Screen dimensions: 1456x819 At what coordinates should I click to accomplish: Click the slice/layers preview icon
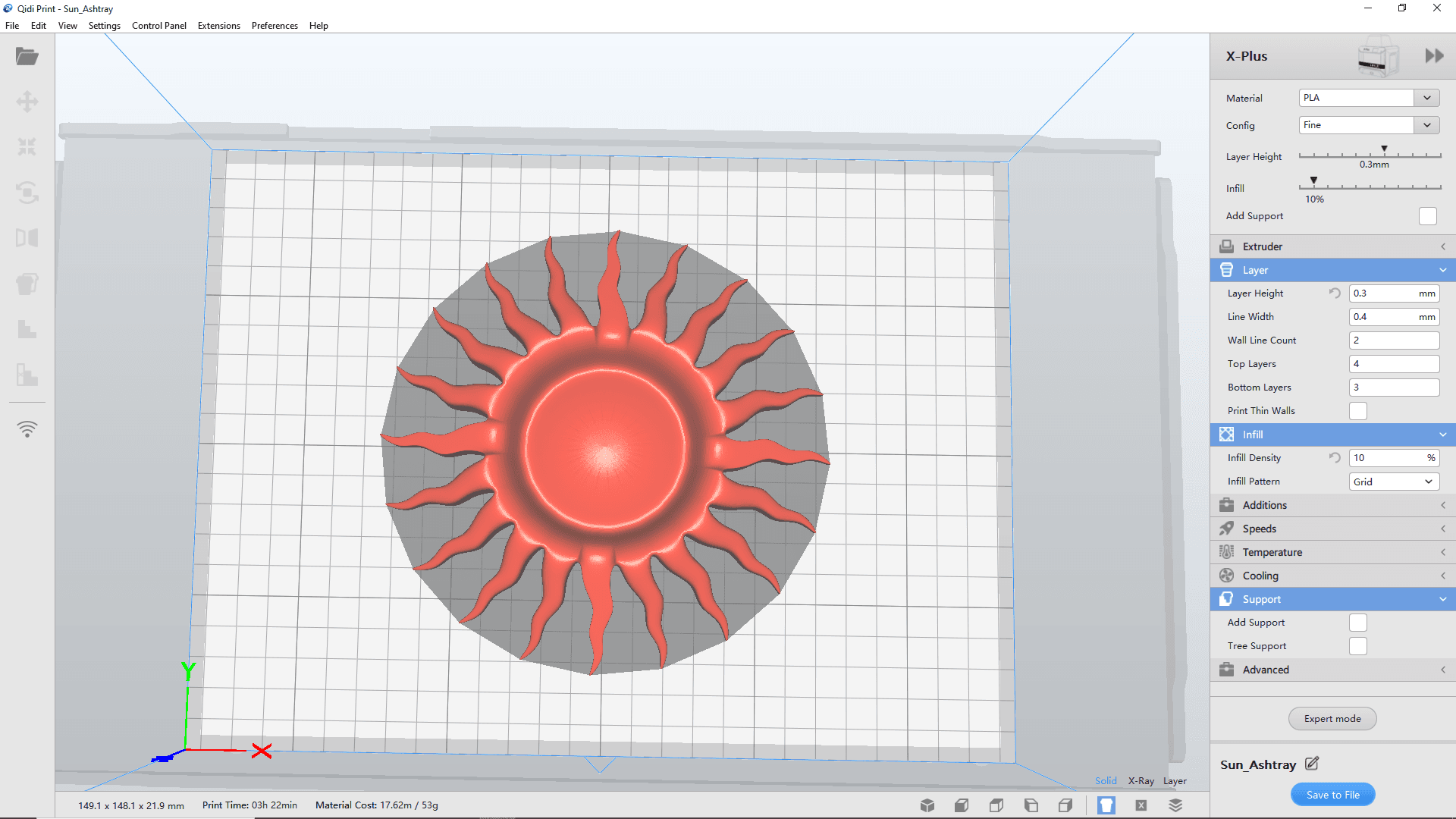pos(1175,805)
